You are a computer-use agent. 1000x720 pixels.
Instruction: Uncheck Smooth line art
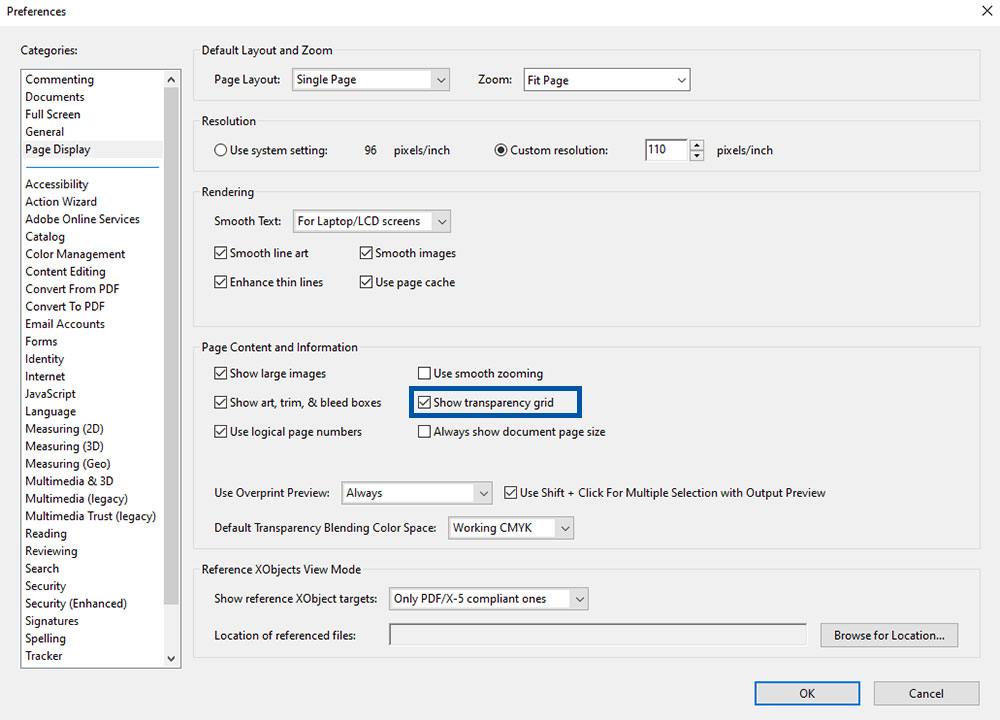click(221, 252)
